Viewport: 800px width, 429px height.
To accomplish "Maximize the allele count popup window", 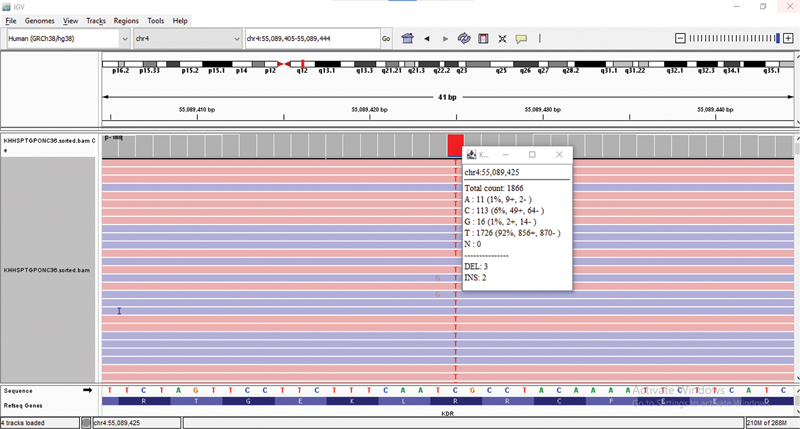I will (x=532, y=155).
